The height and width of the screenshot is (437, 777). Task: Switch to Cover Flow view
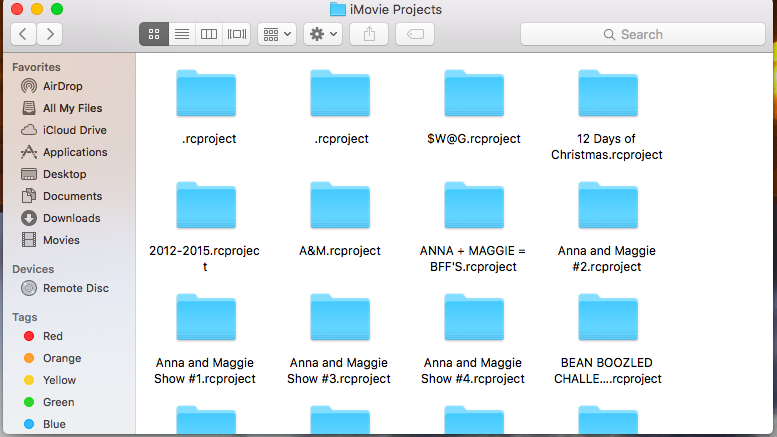pyautogui.click(x=236, y=34)
